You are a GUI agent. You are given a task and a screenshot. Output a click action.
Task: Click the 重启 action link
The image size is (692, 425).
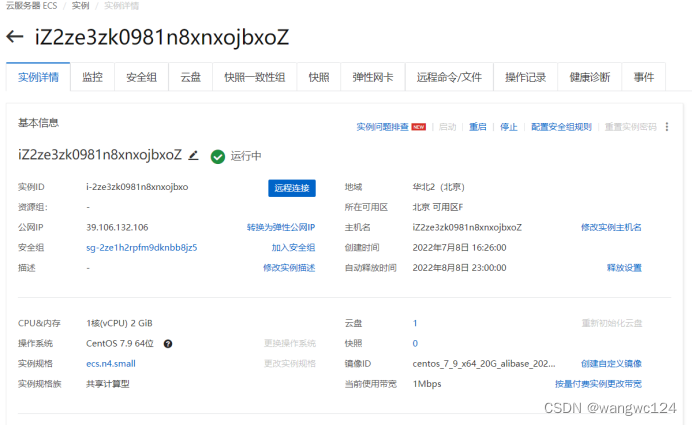(478, 127)
